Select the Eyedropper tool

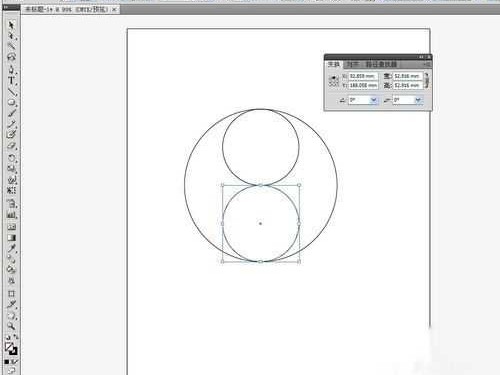click(11, 248)
